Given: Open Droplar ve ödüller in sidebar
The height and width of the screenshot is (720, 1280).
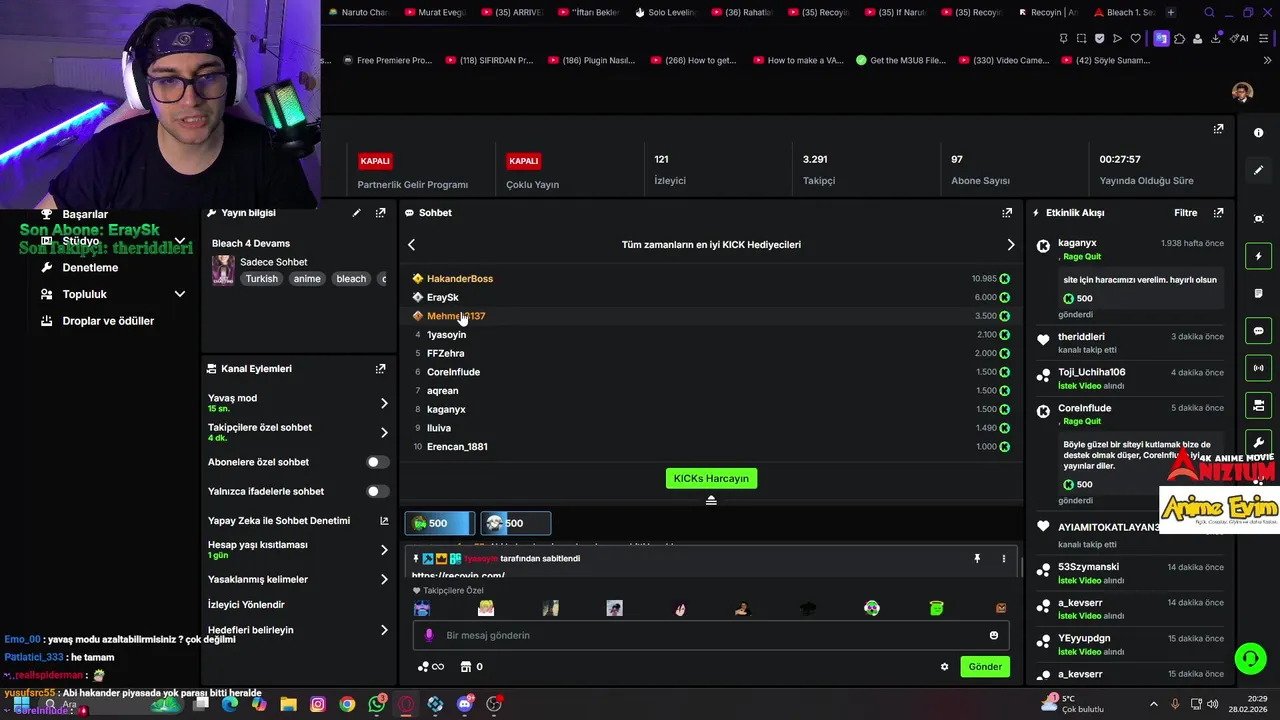Looking at the screenshot, I should tap(108, 321).
